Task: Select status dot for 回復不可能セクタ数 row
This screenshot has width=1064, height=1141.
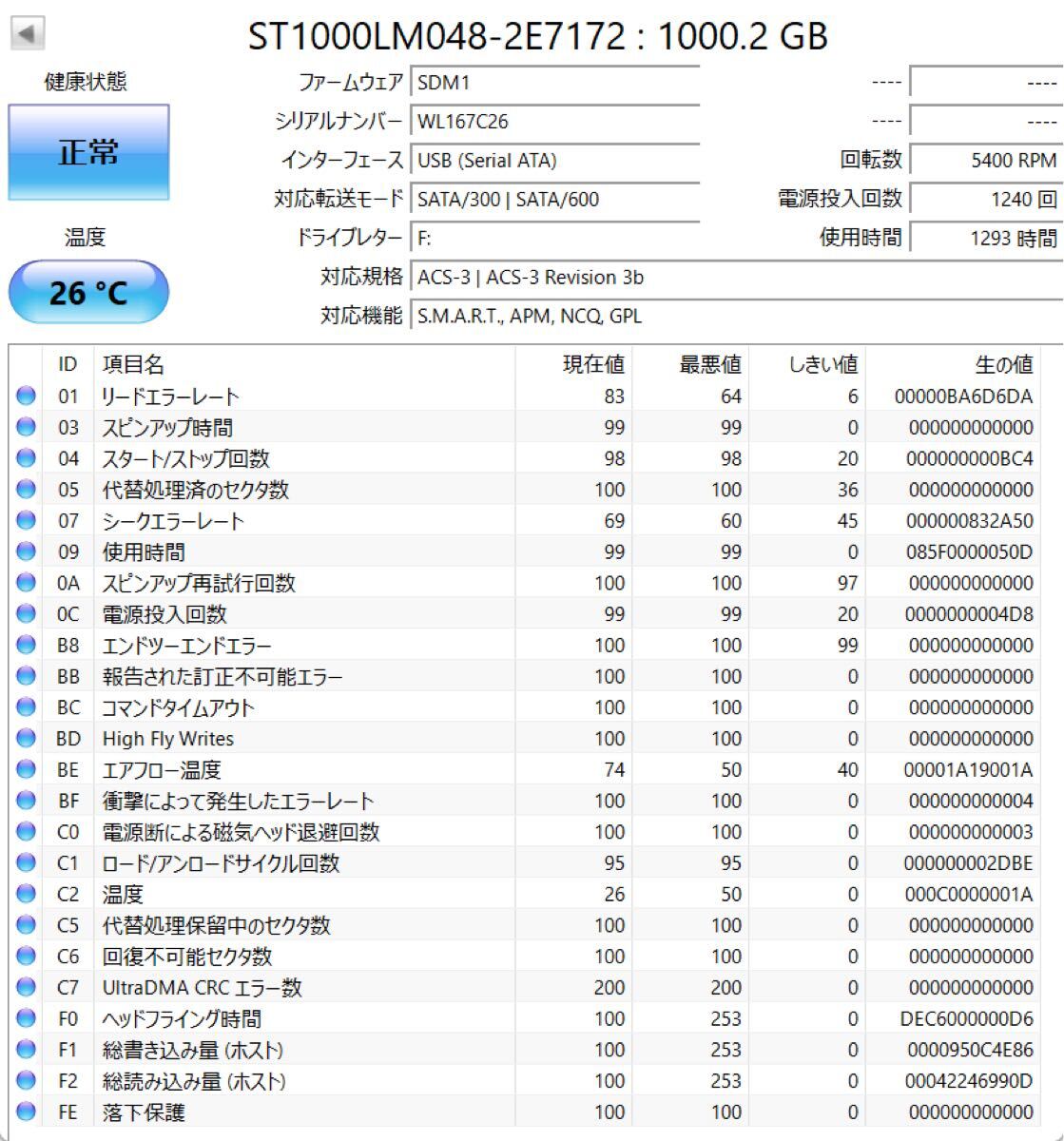Action: pos(26,956)
